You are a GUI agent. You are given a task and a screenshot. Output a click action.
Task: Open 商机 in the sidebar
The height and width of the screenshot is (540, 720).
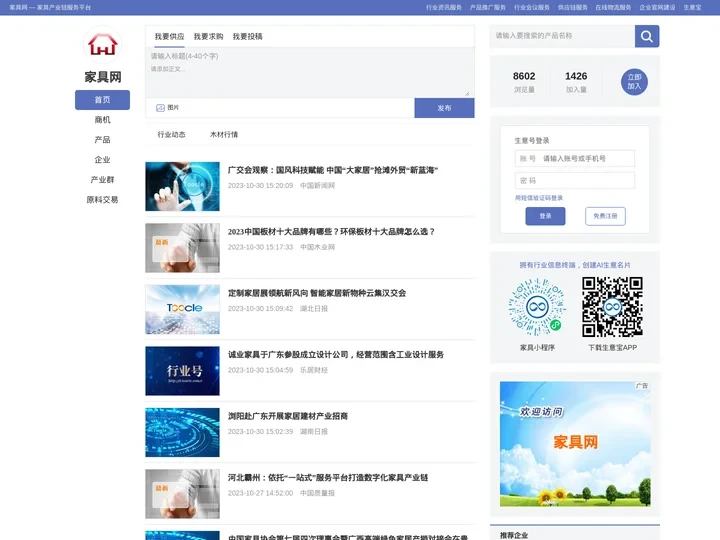(x=102, y=120)
